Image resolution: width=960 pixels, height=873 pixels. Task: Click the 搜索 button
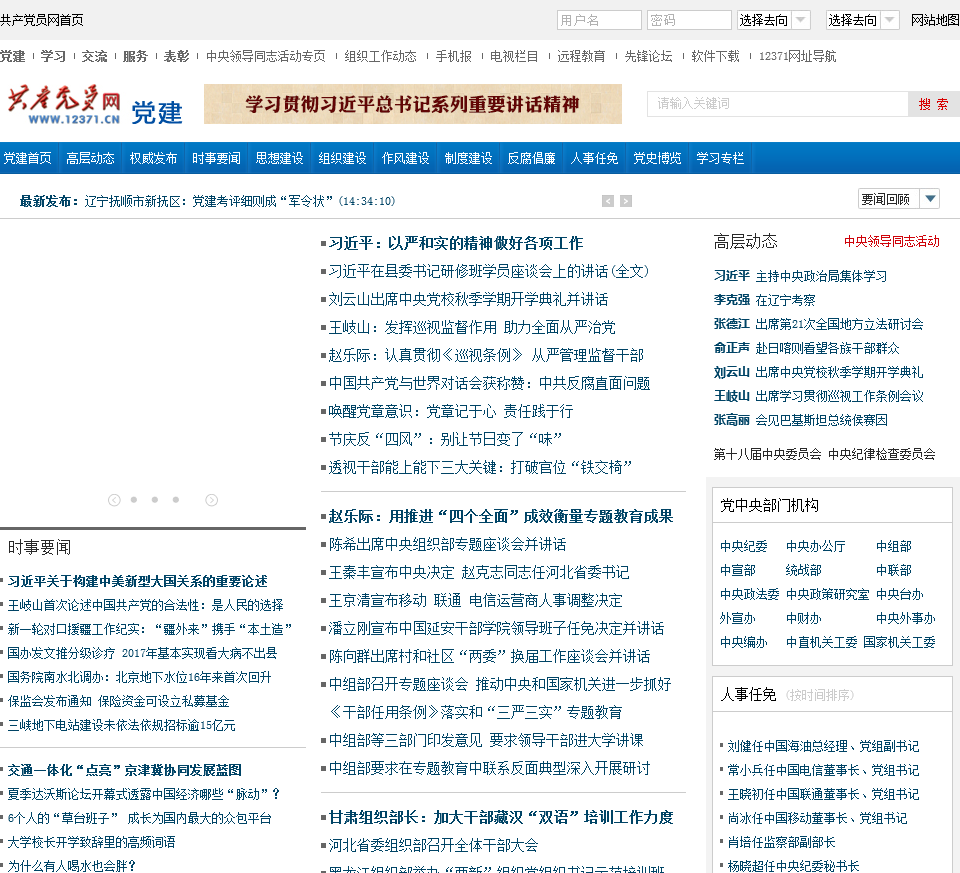click(x=933, y=104)
